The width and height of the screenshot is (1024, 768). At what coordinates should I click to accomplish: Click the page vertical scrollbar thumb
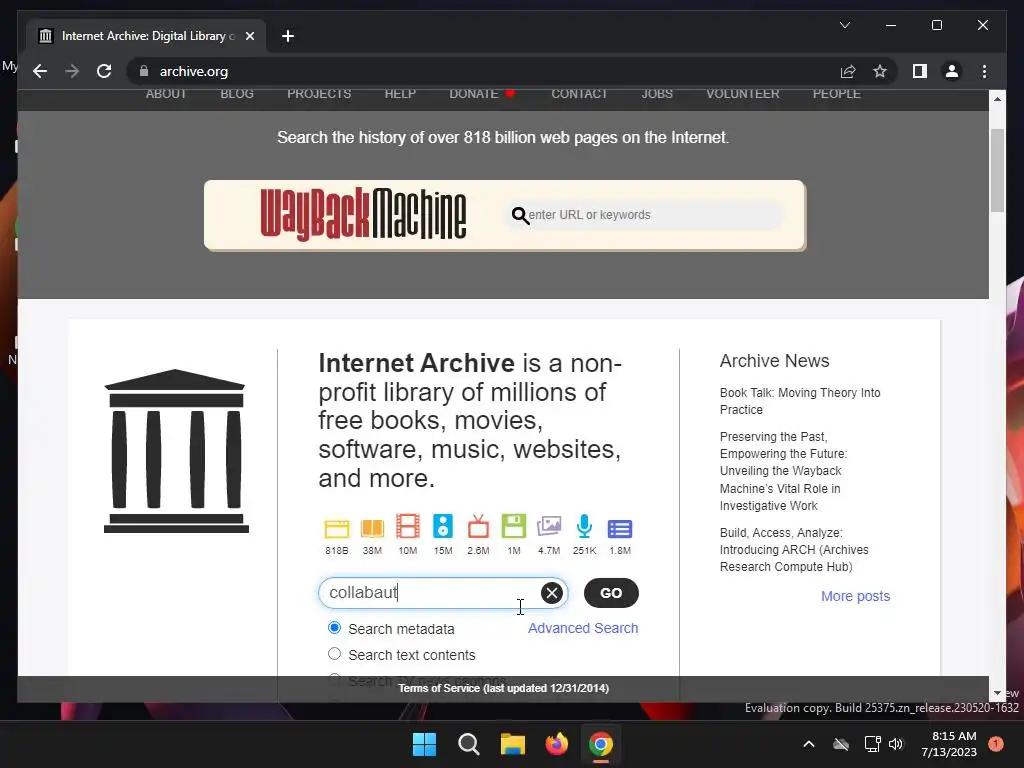pyautogui.click(x=997, y=170)
